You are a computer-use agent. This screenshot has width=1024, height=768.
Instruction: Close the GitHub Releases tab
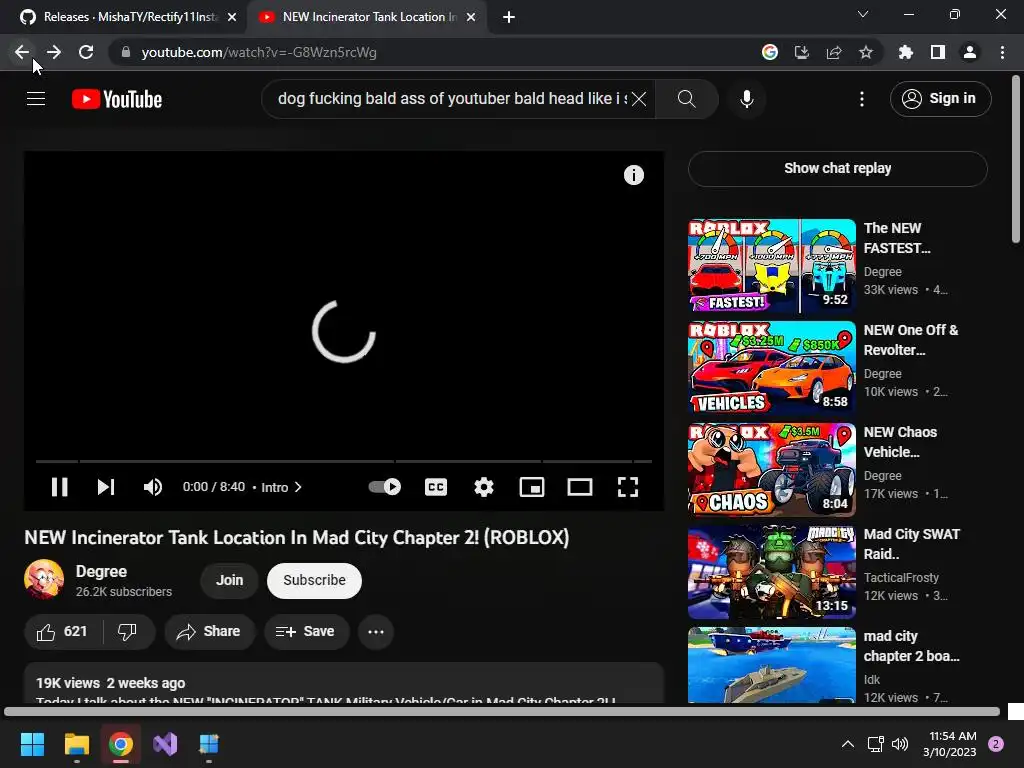click(x=232, y=18)
